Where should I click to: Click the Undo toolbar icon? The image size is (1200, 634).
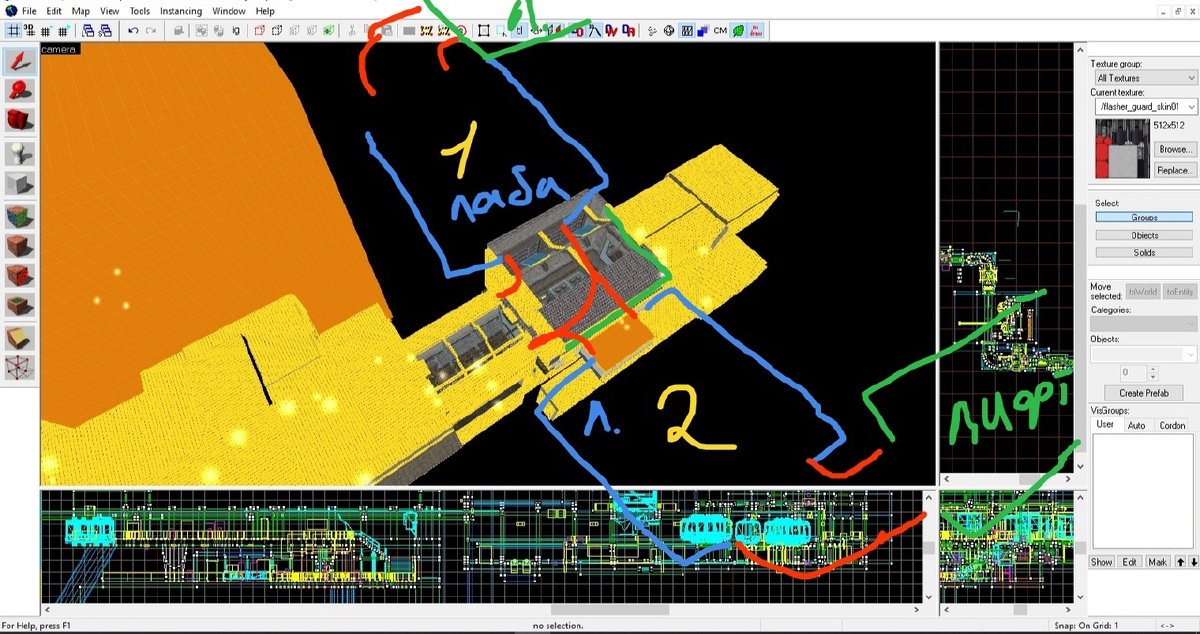pyautogui.click(x=133, y=31)
